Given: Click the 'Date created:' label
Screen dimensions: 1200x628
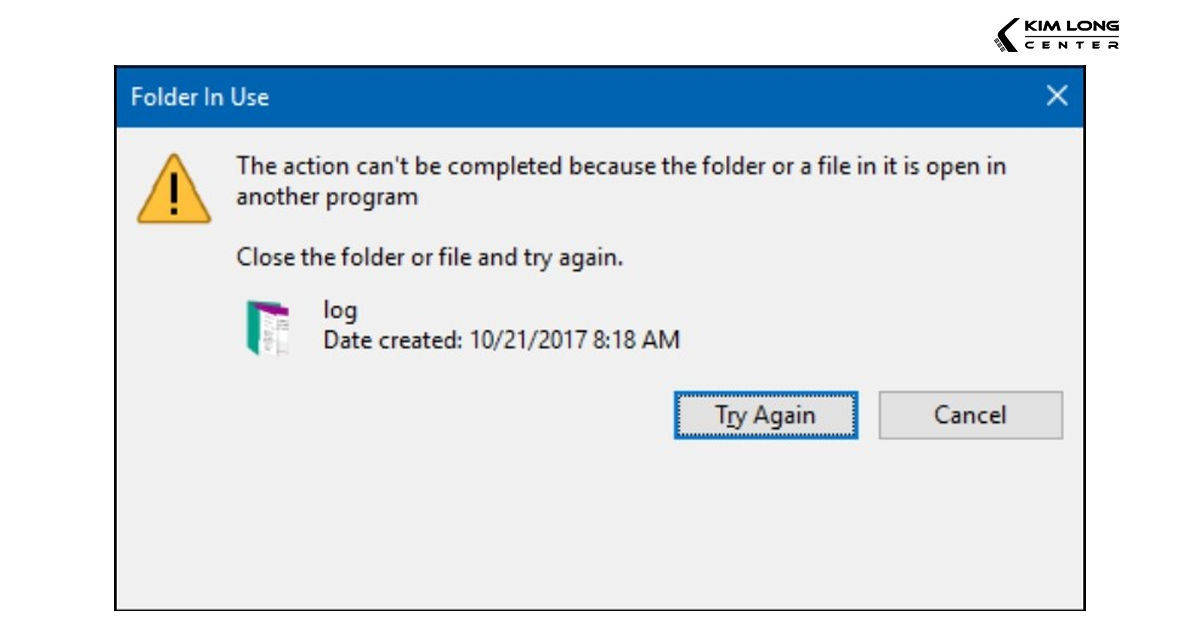Looking at the screenshot, I should (x=393, y=340).
